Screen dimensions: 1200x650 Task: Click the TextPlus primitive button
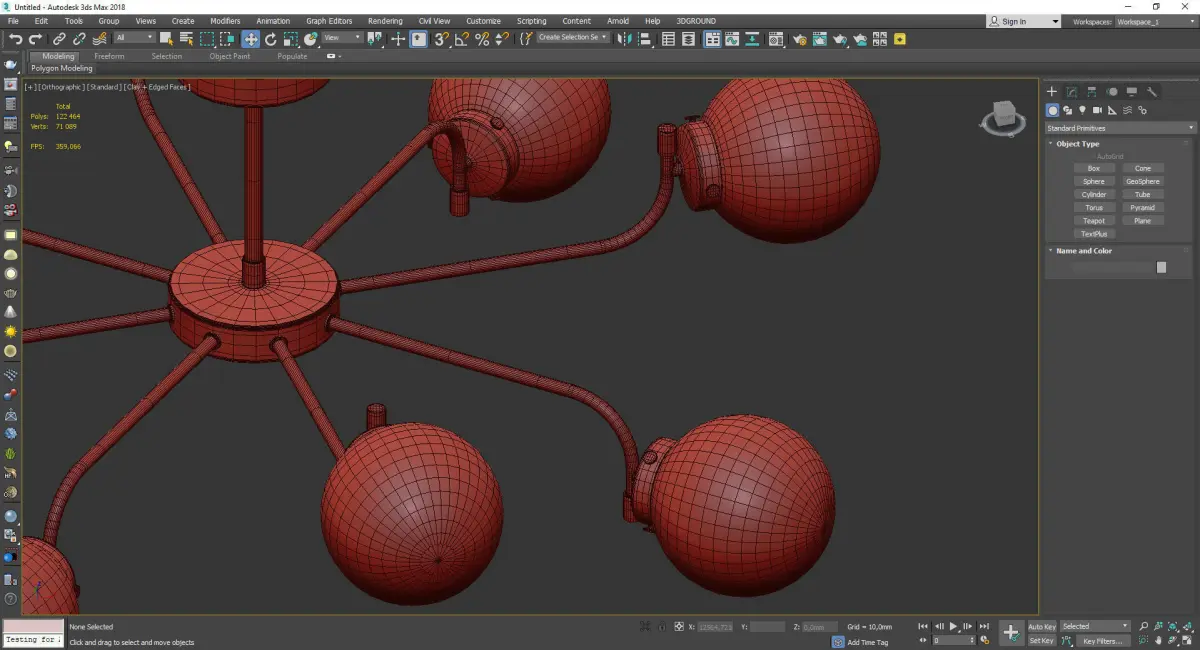point(1094,234)
